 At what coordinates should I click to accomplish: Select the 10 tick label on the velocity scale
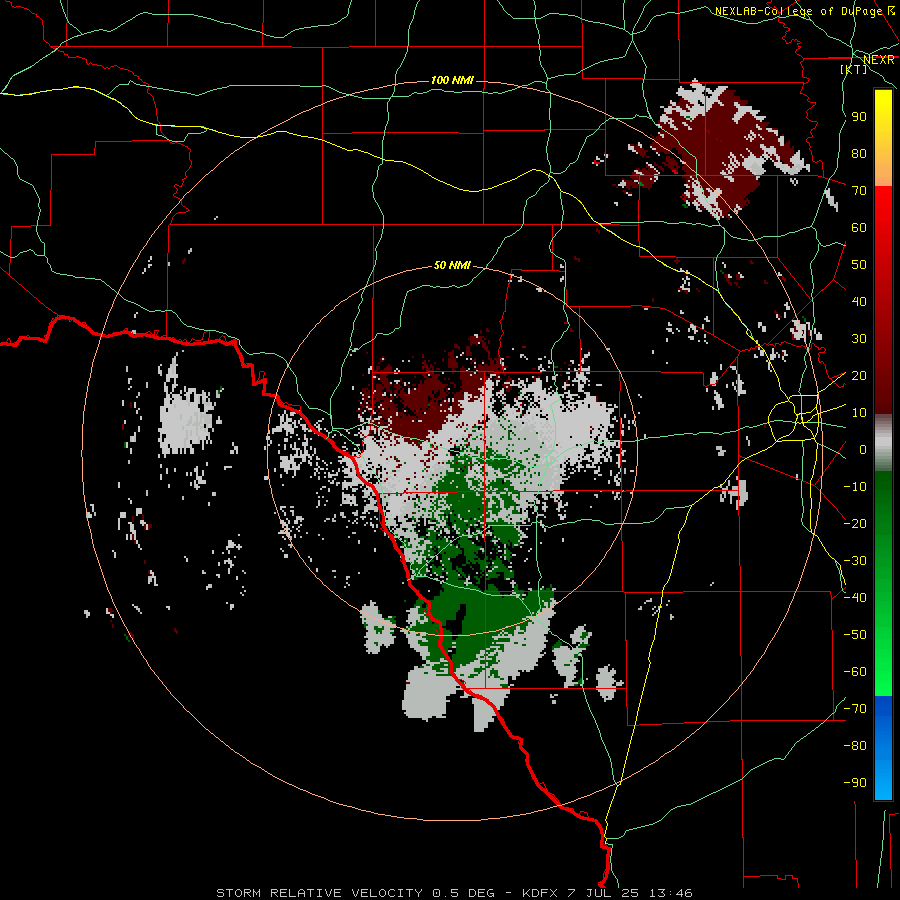click(x=859, y=413)
